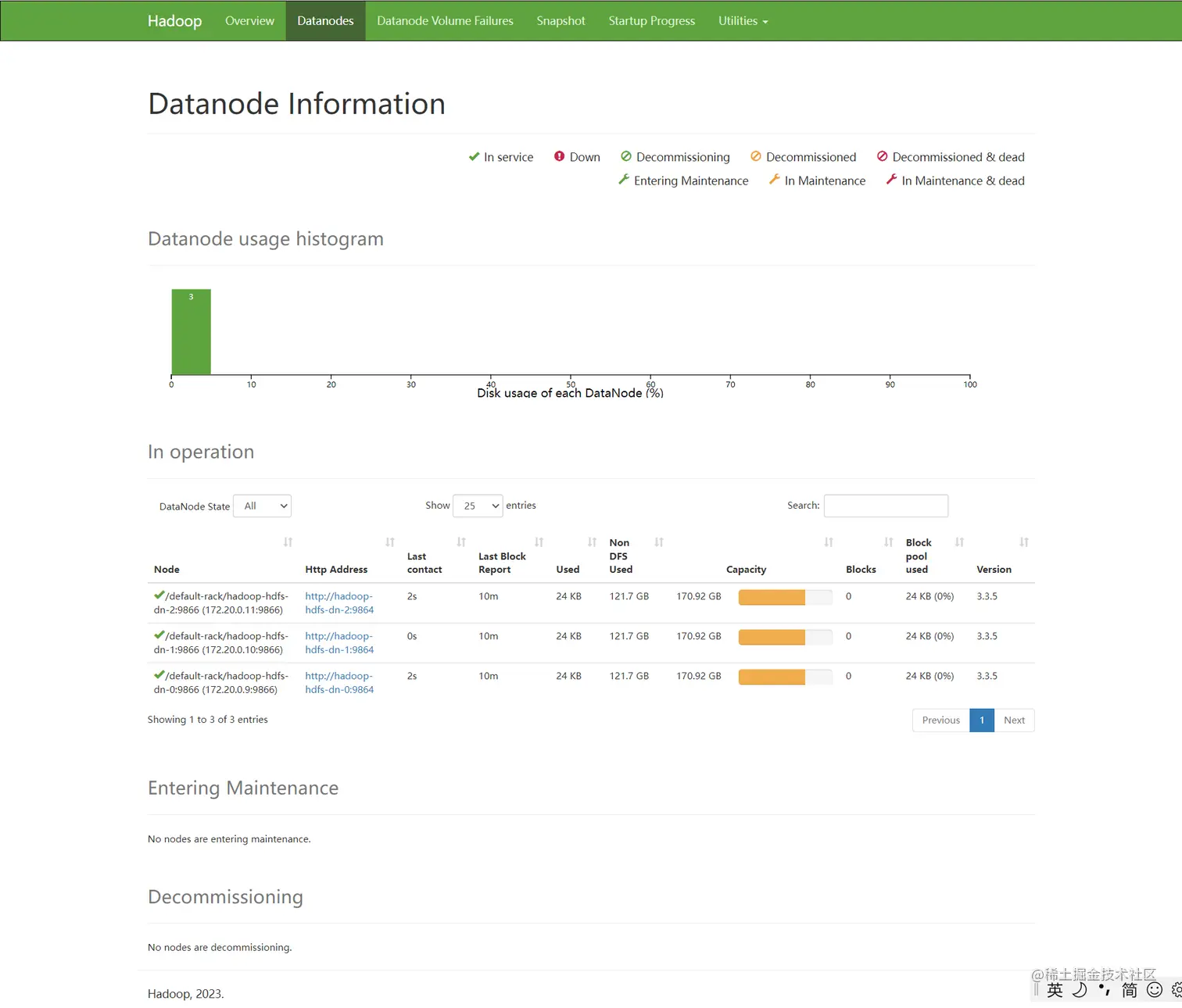Click the Previous pagination button
1182x1008 pixels.
[941, 720]
